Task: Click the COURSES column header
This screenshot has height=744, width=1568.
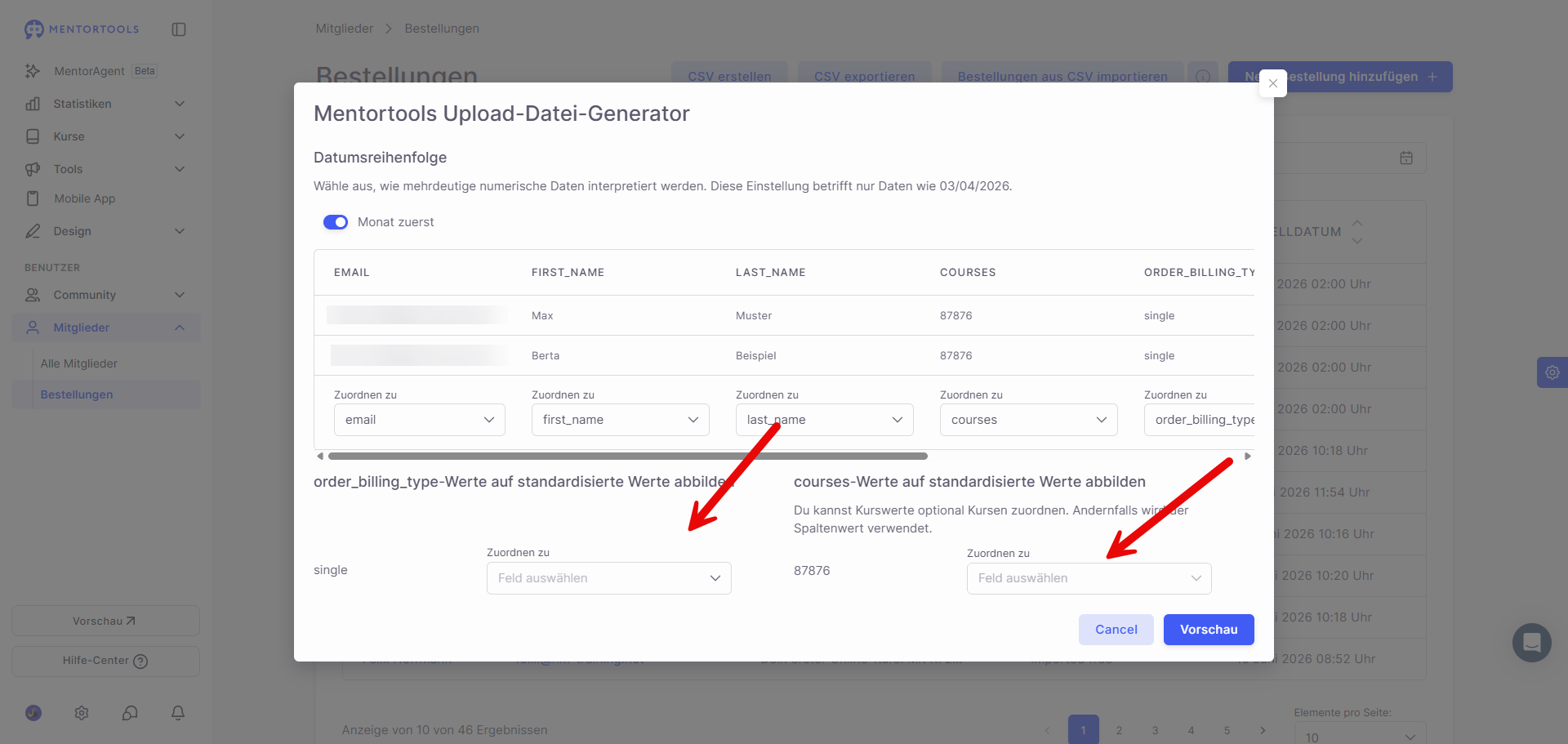Action: 968,273
